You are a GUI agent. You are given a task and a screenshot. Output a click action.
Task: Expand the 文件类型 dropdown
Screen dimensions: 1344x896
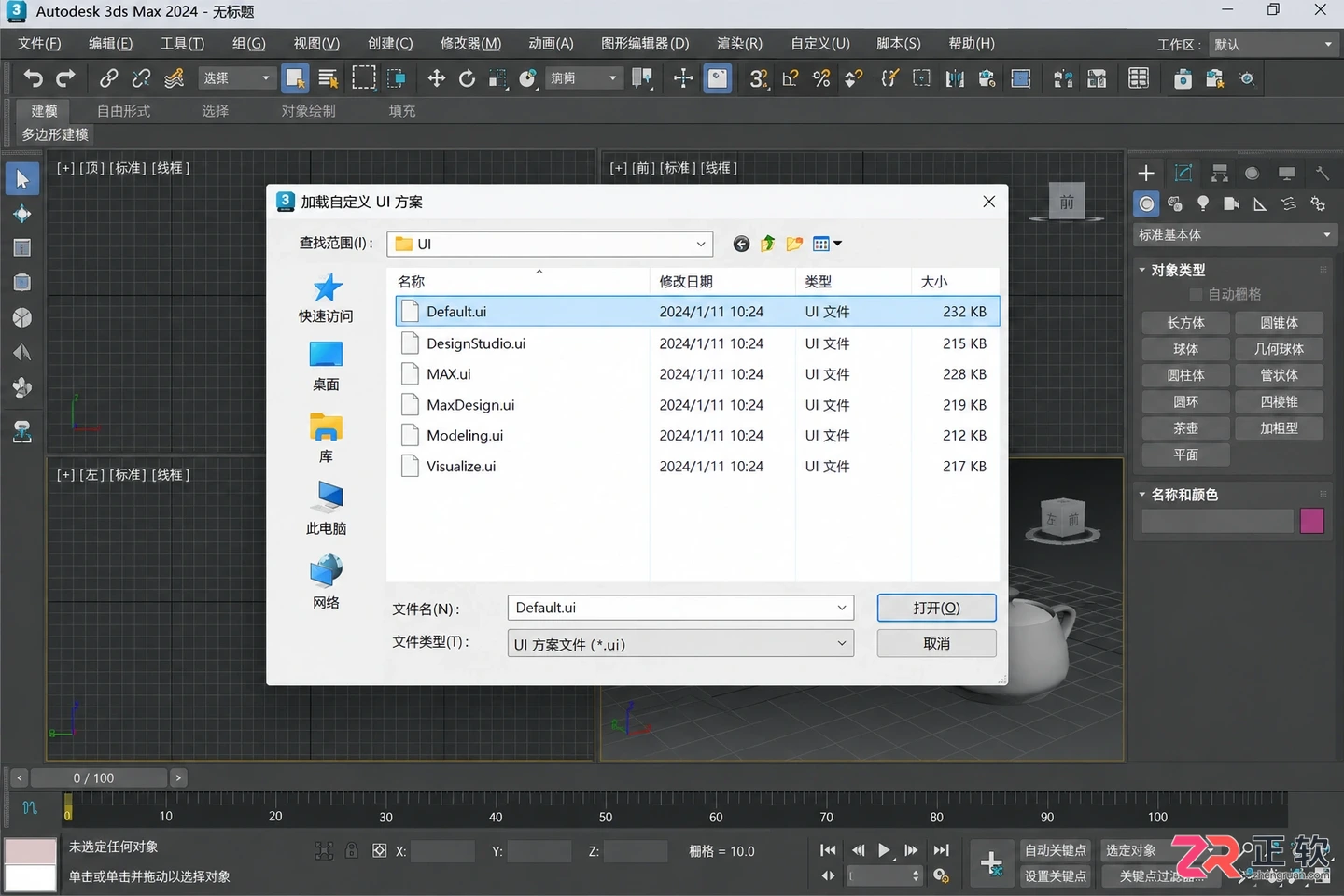841,643
